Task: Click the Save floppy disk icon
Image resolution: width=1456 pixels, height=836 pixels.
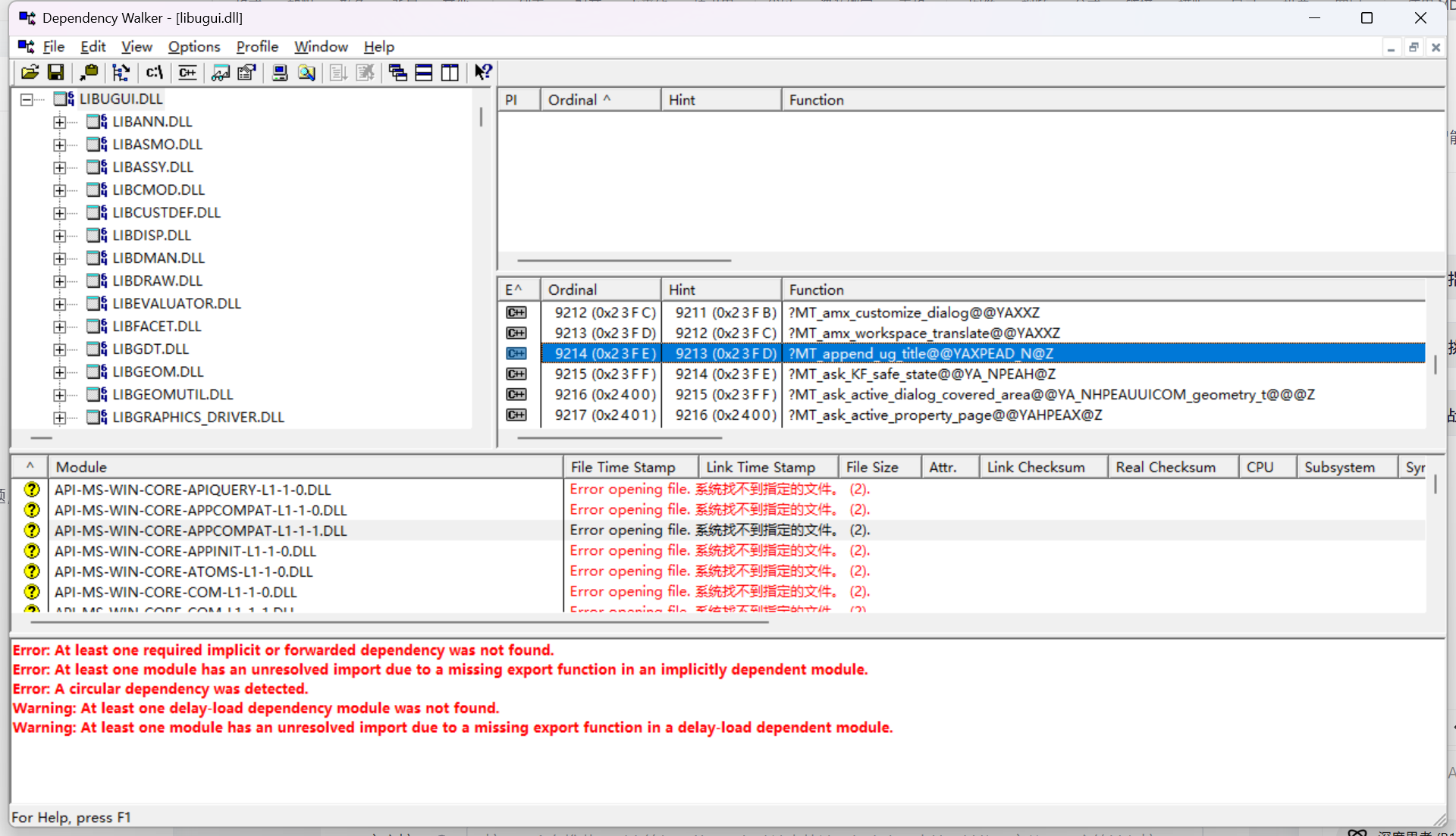Action: click(x=55, y=73)
